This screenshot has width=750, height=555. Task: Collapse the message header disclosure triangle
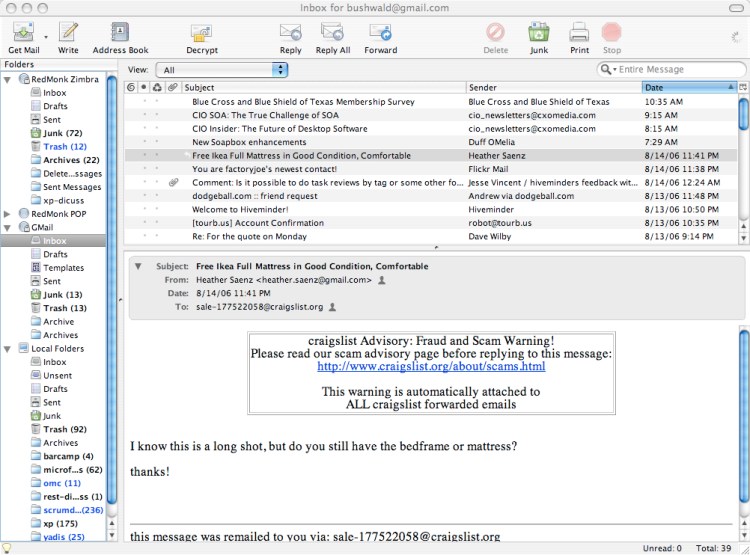coord(138,266)
